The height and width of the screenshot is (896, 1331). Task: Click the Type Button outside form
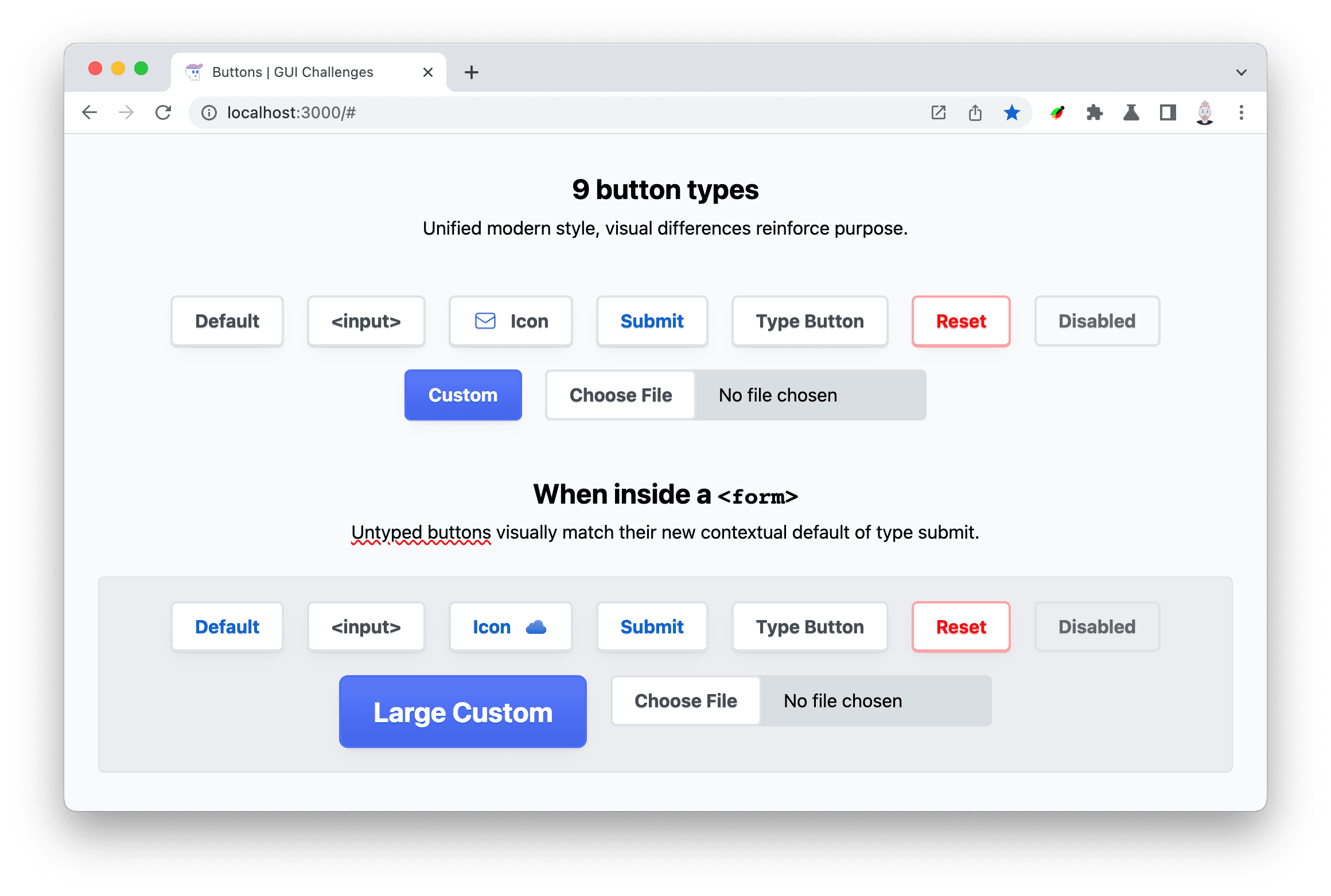click(810, 321)
